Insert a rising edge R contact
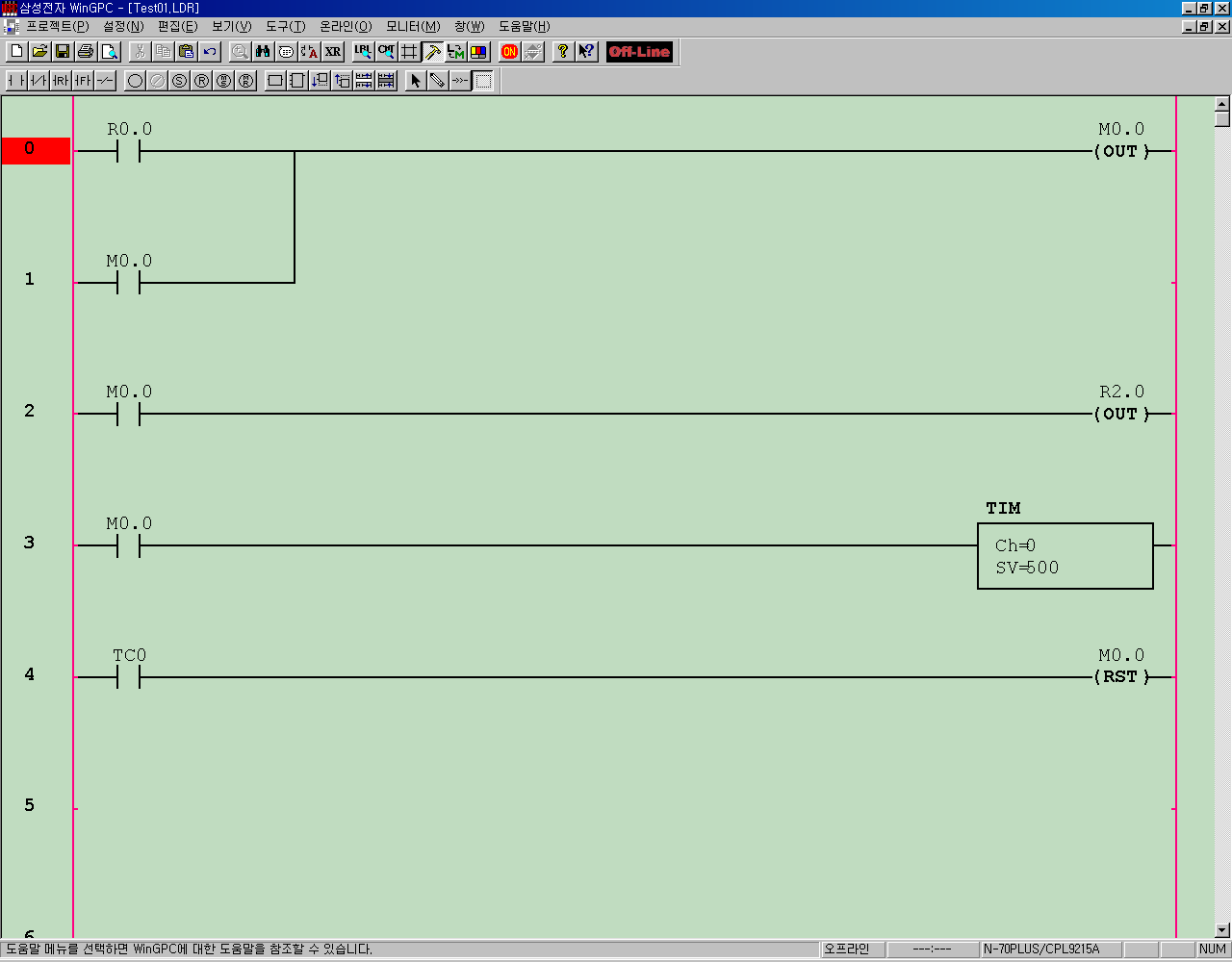The width and height of the screenshot is (1232, 962). (61, 81)
